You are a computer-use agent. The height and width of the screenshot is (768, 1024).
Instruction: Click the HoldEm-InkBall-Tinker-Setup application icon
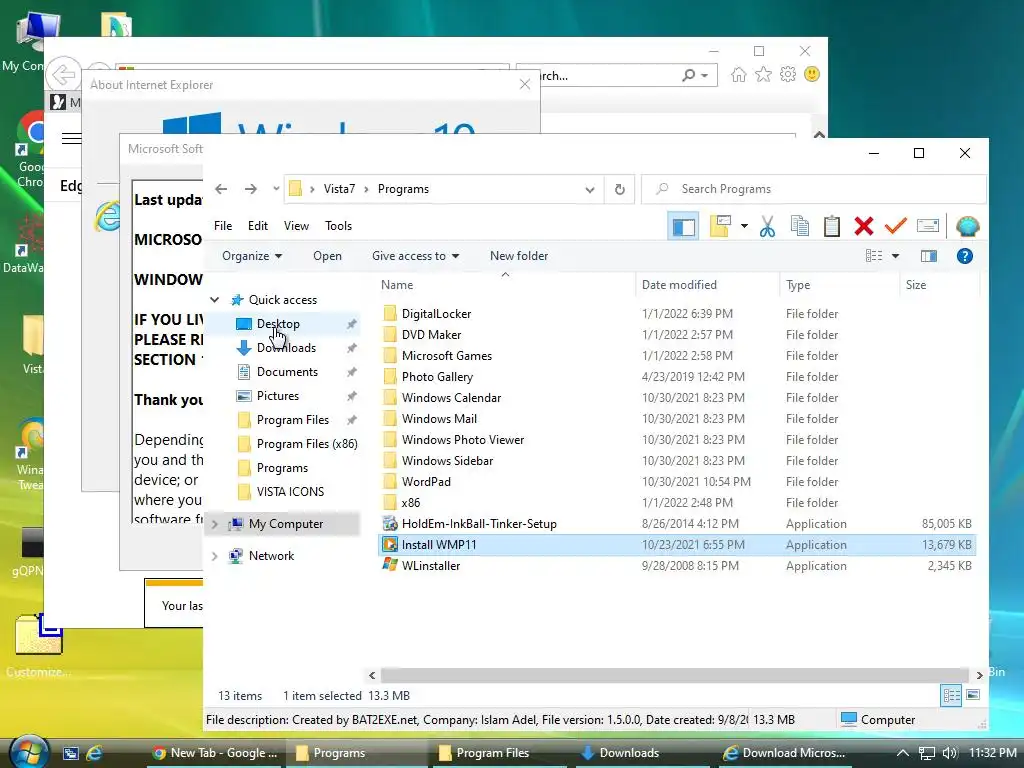tap(390, 524)
